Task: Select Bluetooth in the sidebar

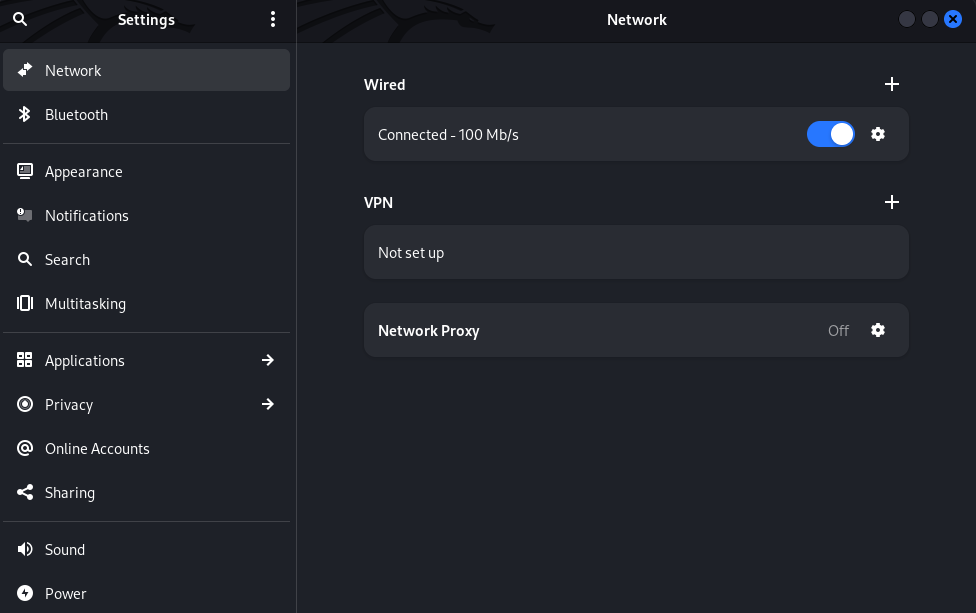Action: [x=146, y=115]
